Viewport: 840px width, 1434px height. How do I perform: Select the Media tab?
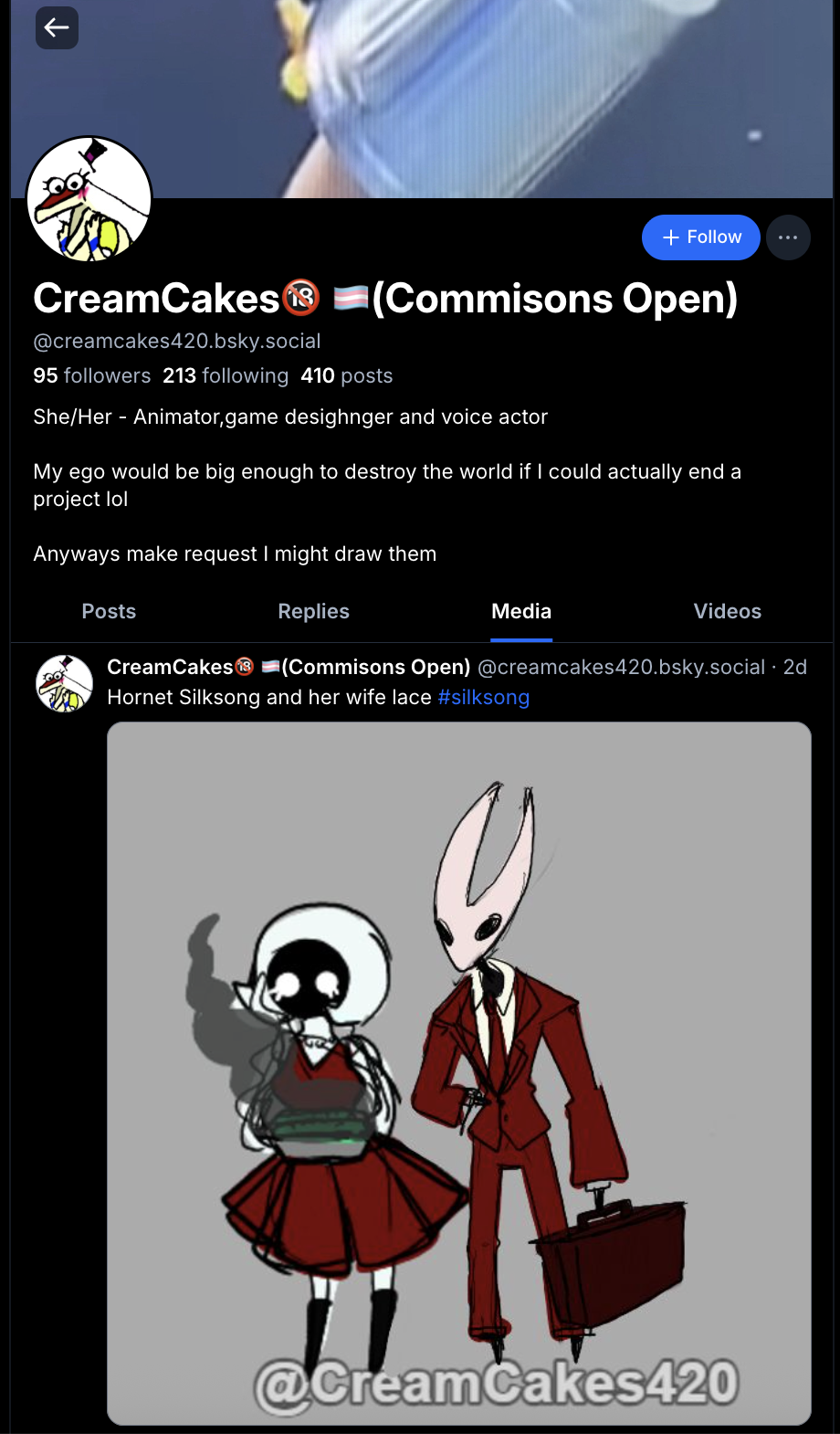coord(521,611)
